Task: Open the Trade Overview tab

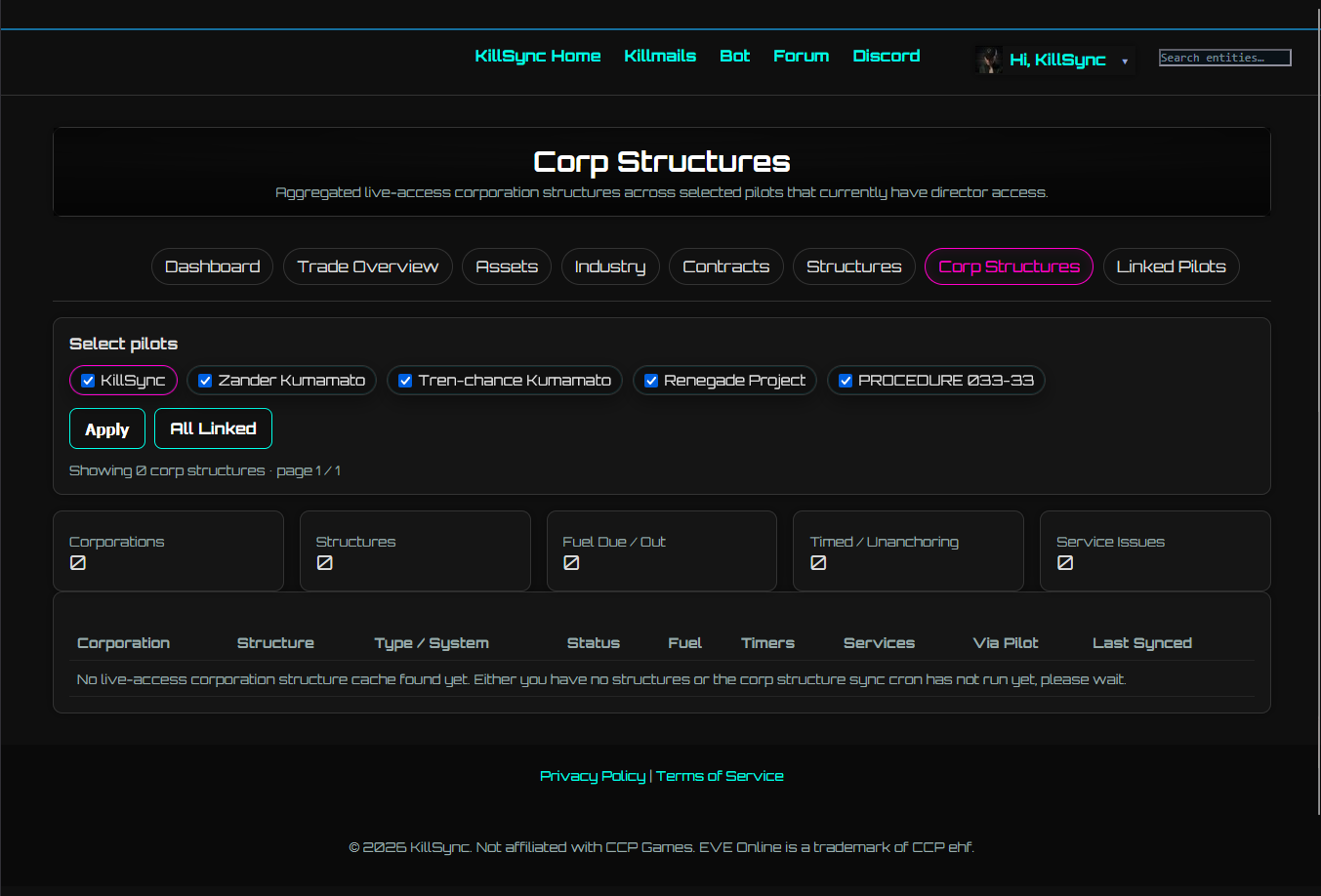Action: coord(367,266)
